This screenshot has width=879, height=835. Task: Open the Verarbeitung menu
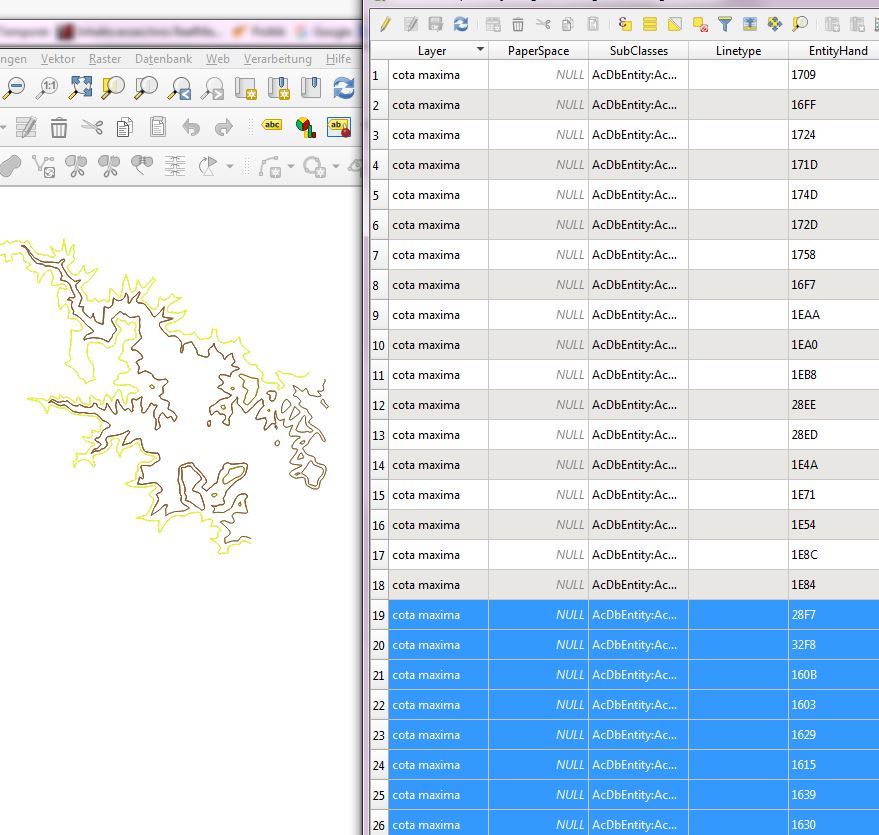pos(278,59)
